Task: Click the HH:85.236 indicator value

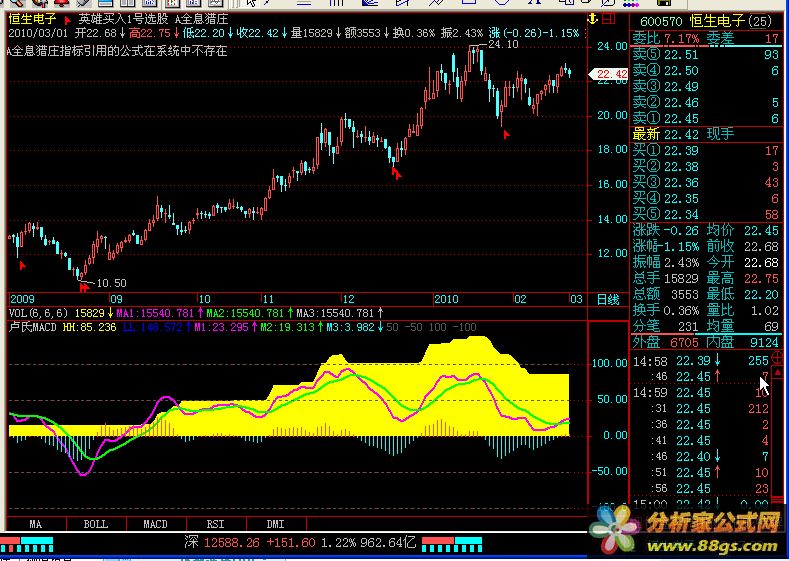Action: coord(90,327)
